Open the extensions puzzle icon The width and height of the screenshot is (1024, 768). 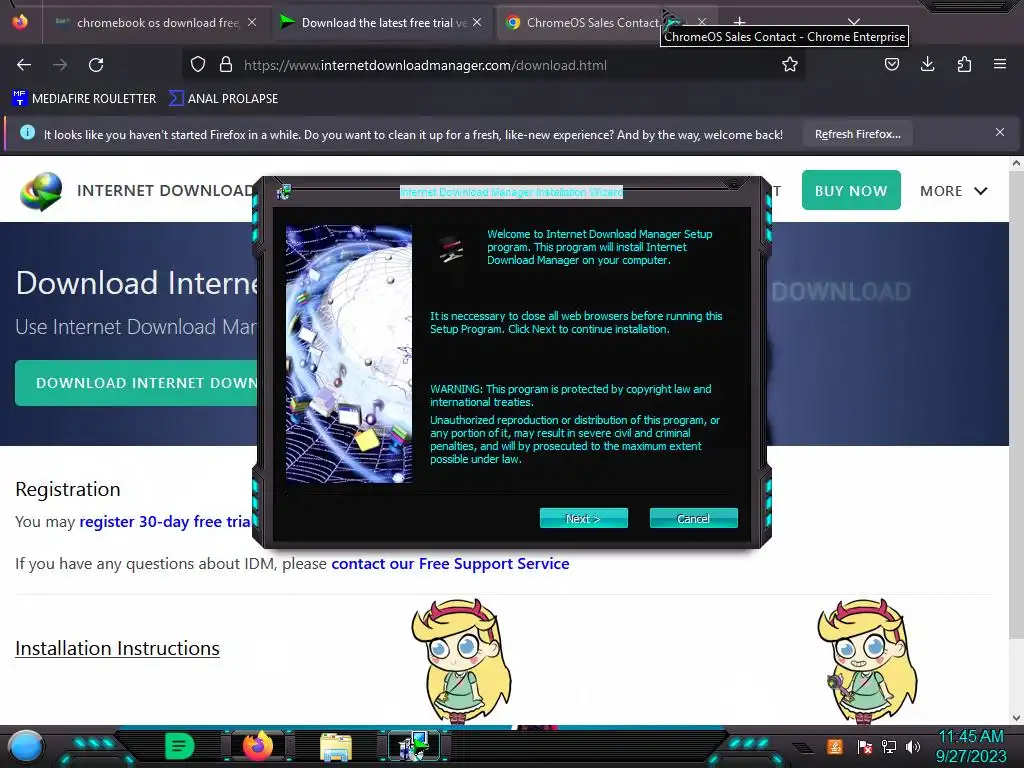(x=964, y=64)
